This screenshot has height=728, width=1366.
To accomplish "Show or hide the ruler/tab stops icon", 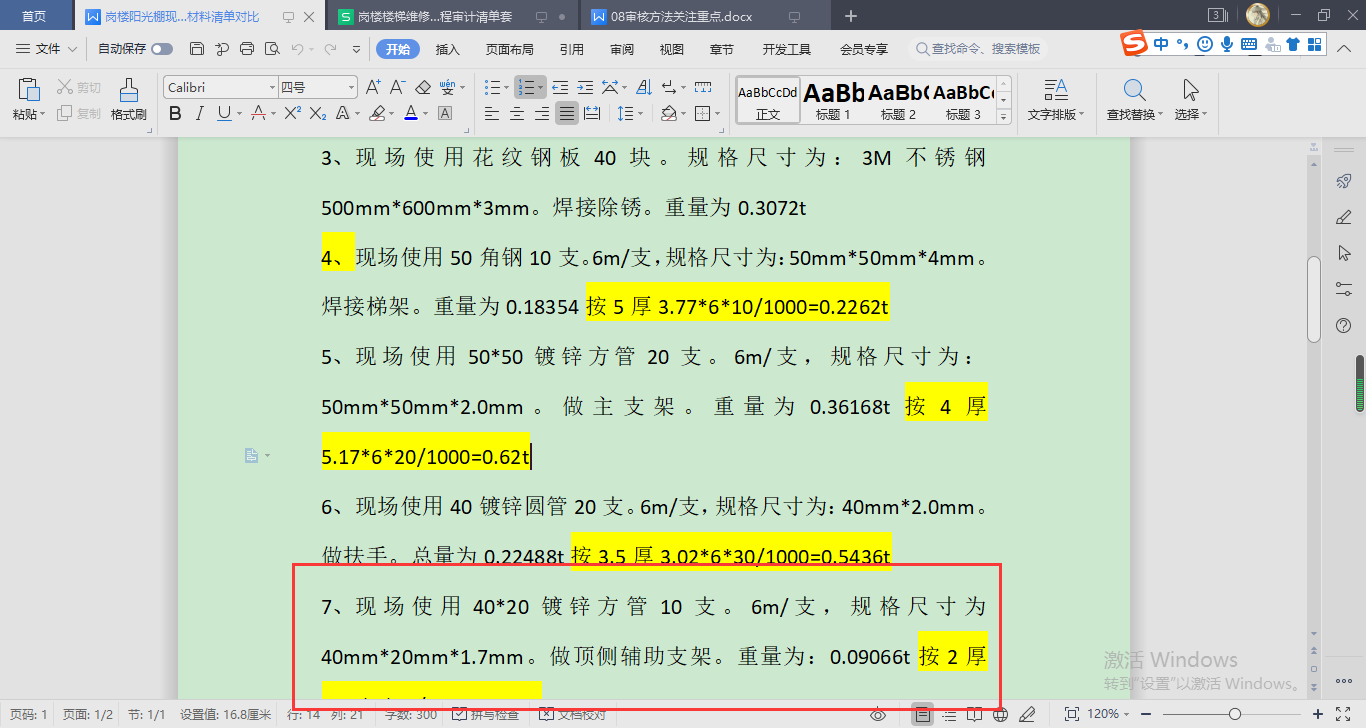I will [x=703, y=87].
